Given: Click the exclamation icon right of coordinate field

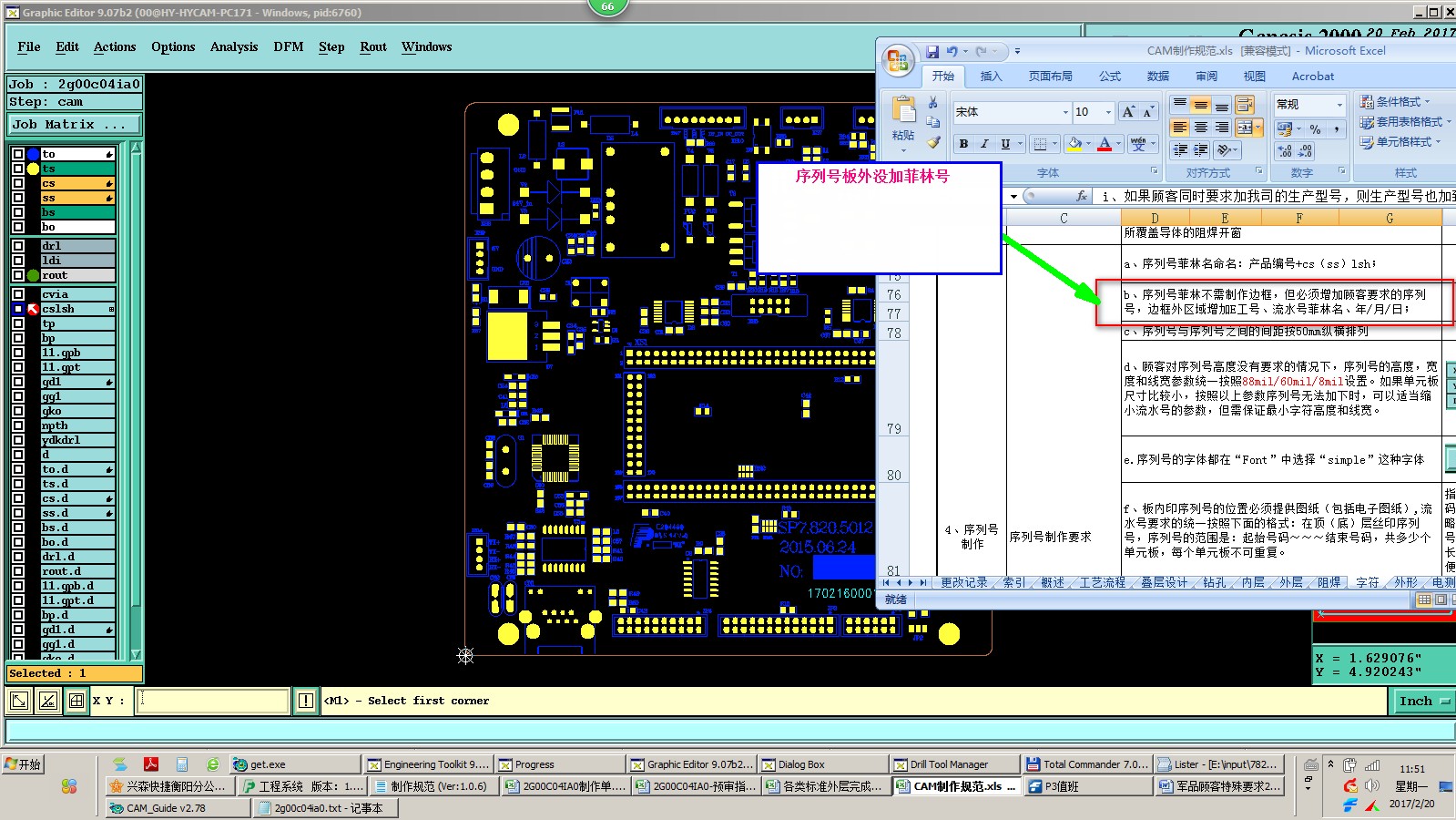Looking at the screenshot, I should click(305, 701).
